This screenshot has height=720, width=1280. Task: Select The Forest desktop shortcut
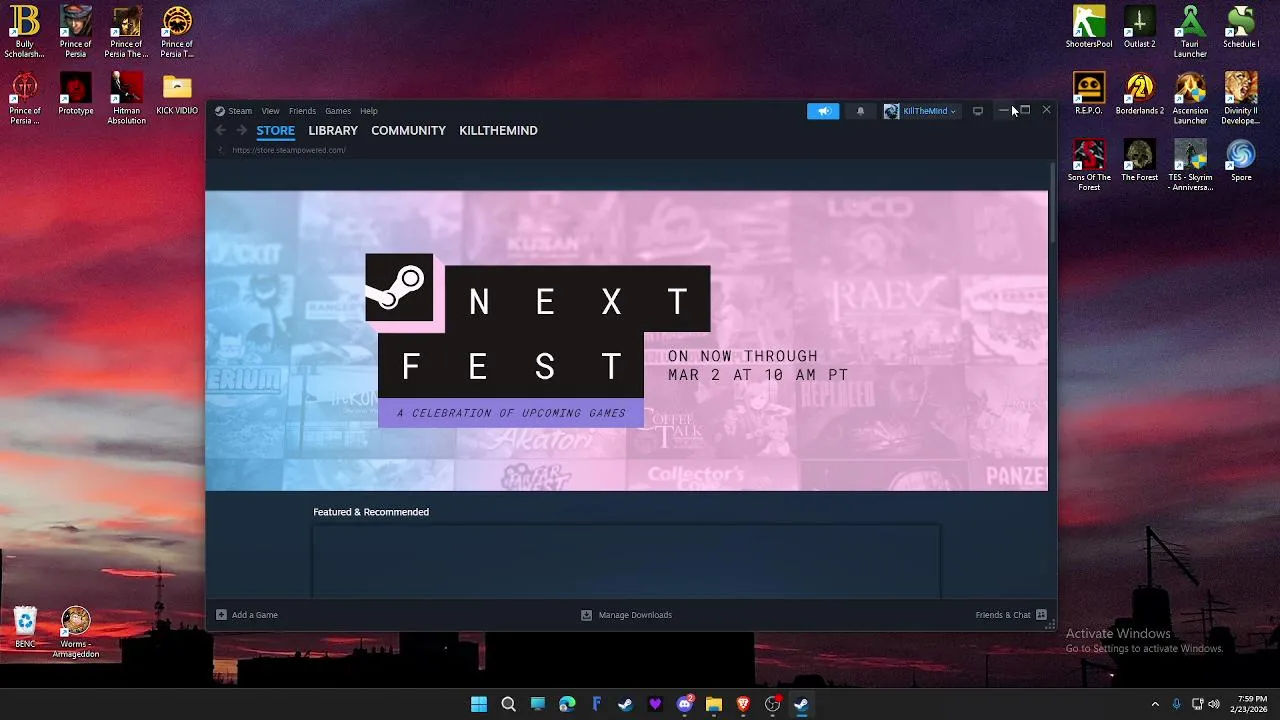[1139, 161]
